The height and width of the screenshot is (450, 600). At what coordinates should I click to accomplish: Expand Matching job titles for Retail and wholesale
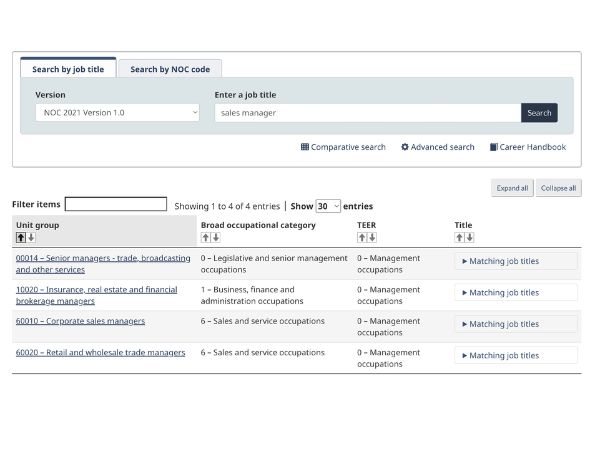515,355
